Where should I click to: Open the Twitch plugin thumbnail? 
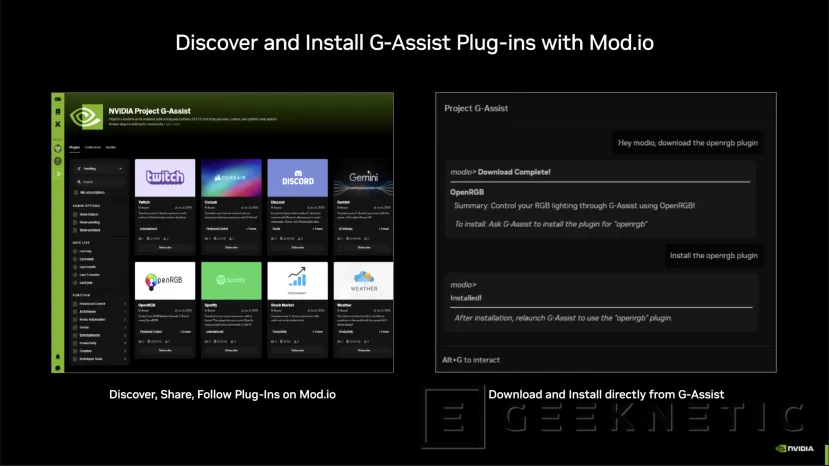click(165, 178)
